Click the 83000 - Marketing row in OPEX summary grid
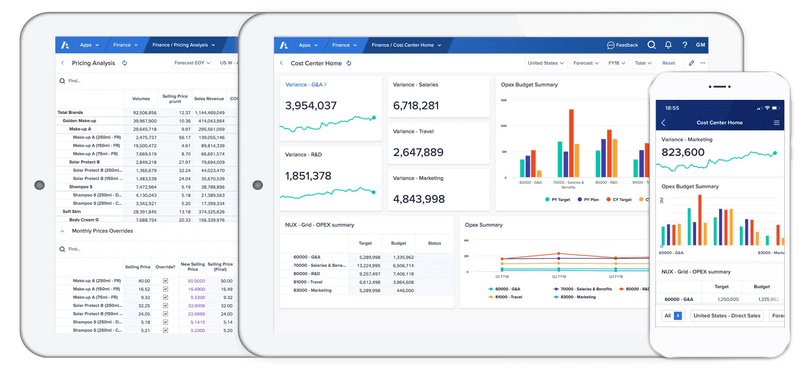 367,291
